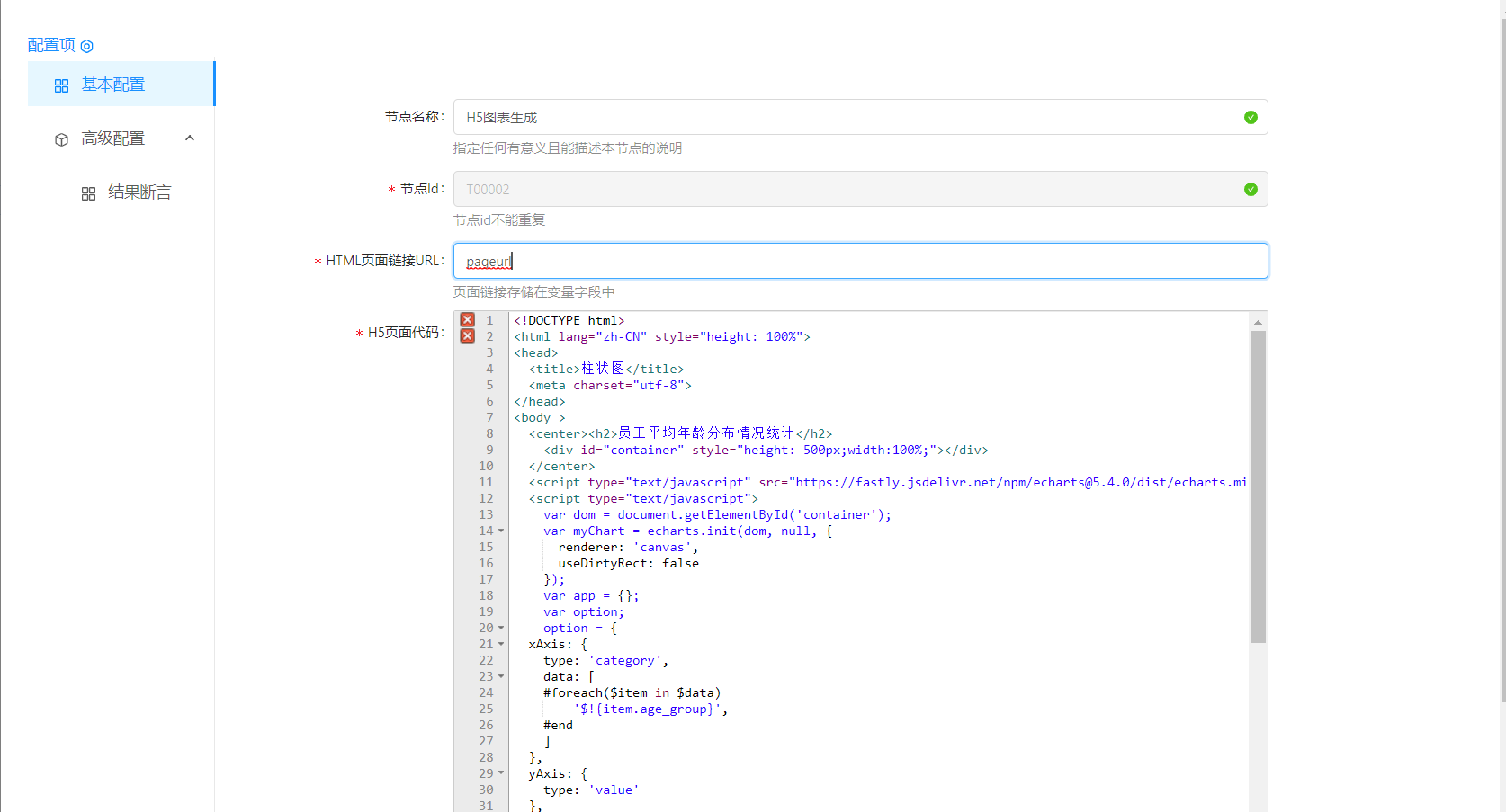1506x812 pixels.
Task: Click the 配置项 header link
Action: (x=51, y=45)
